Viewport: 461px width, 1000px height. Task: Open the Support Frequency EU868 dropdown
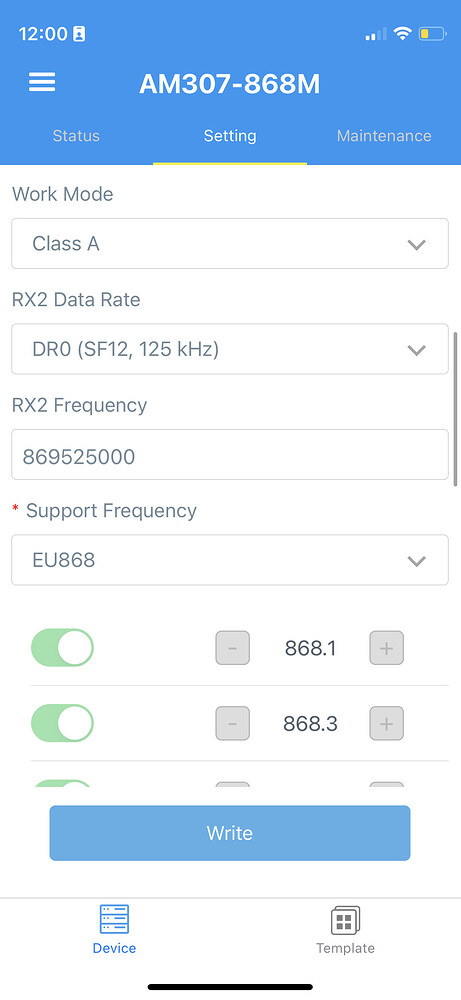(230, 560)
